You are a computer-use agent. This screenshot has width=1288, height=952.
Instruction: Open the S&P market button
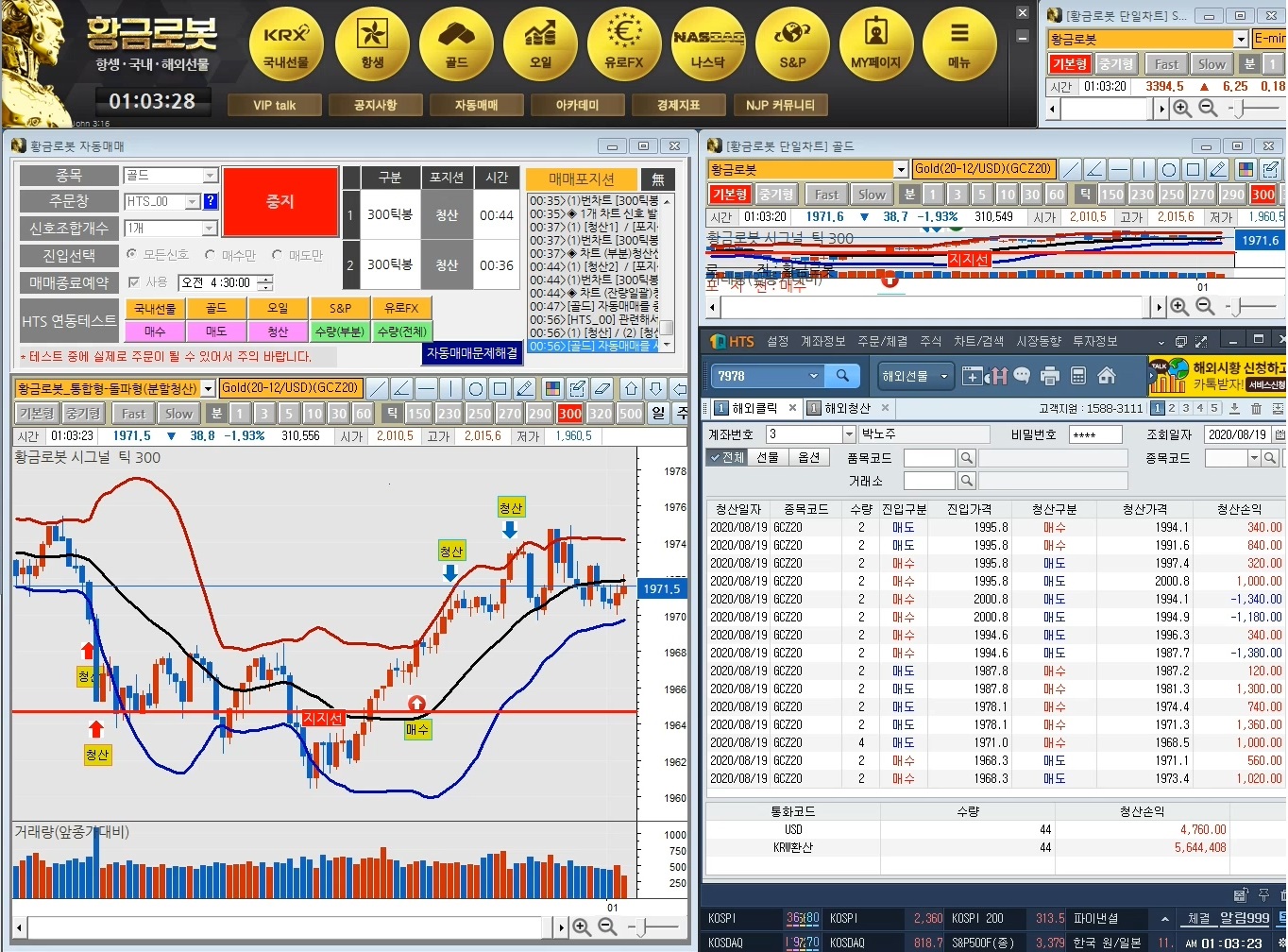(792, 43)
